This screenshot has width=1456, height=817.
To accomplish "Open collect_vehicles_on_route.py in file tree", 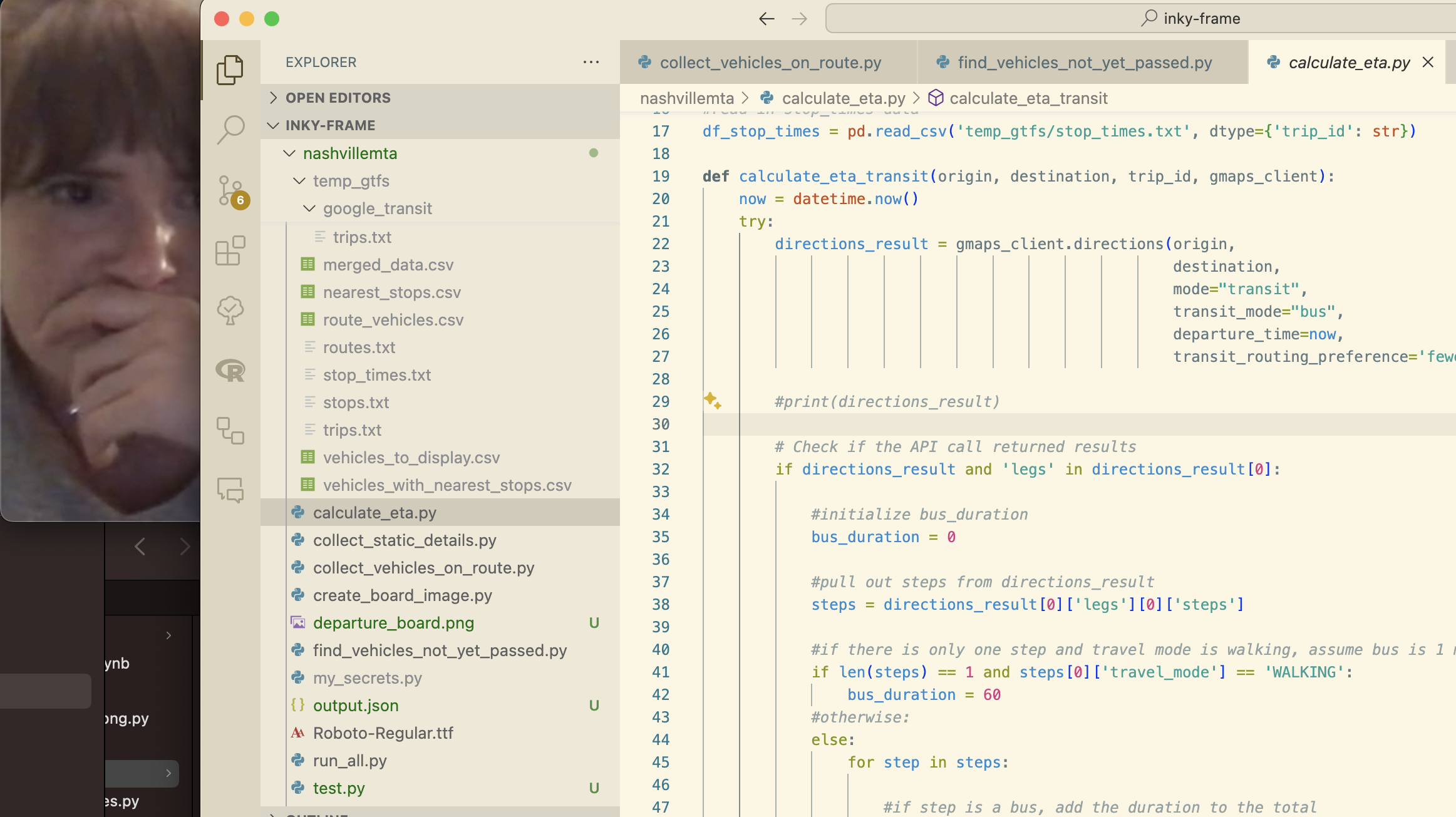I will (440, 568).
